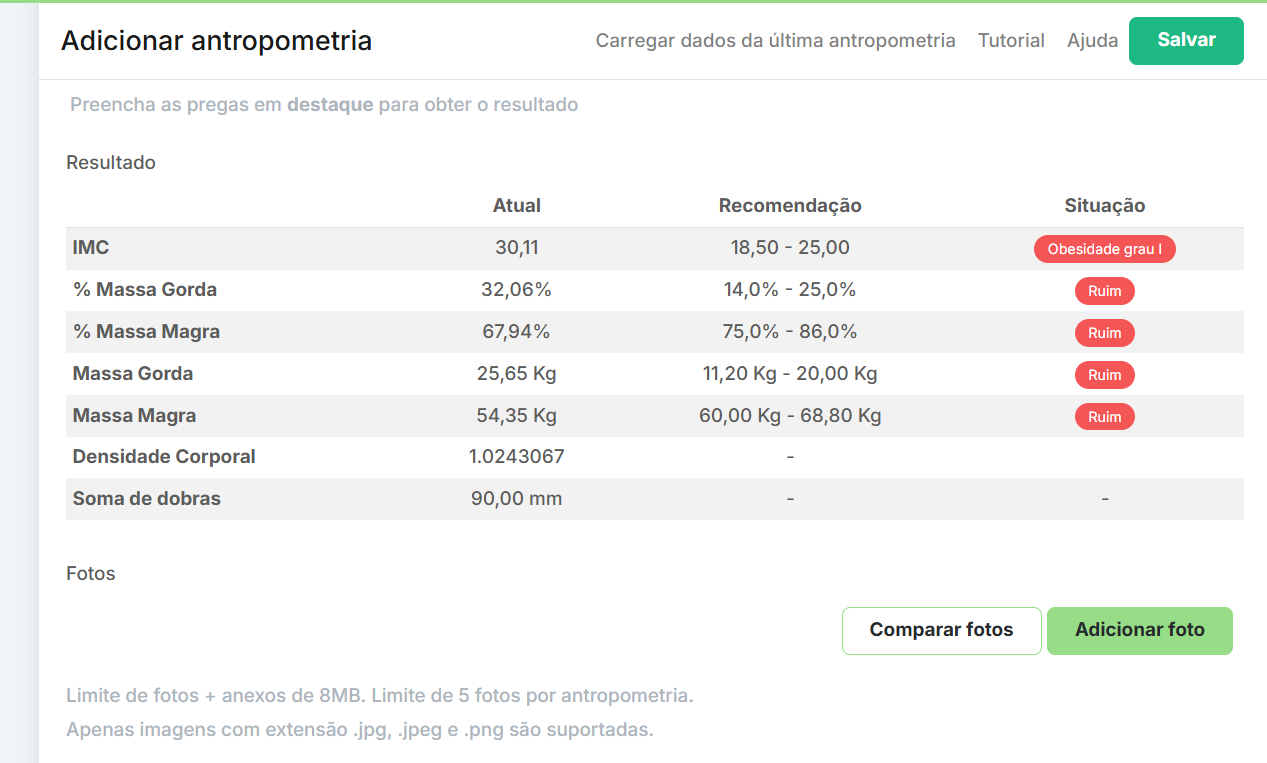Click the Fotos section heading
Viewport: 1267px width, 763px height.
(91, 574)
